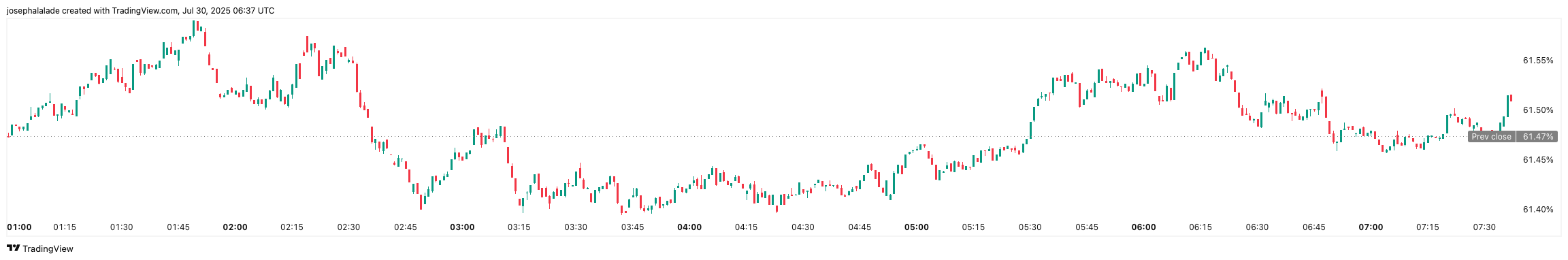Click the 01:00 time axis label
The image size is (1568, 260).
[x=19, y=227]
